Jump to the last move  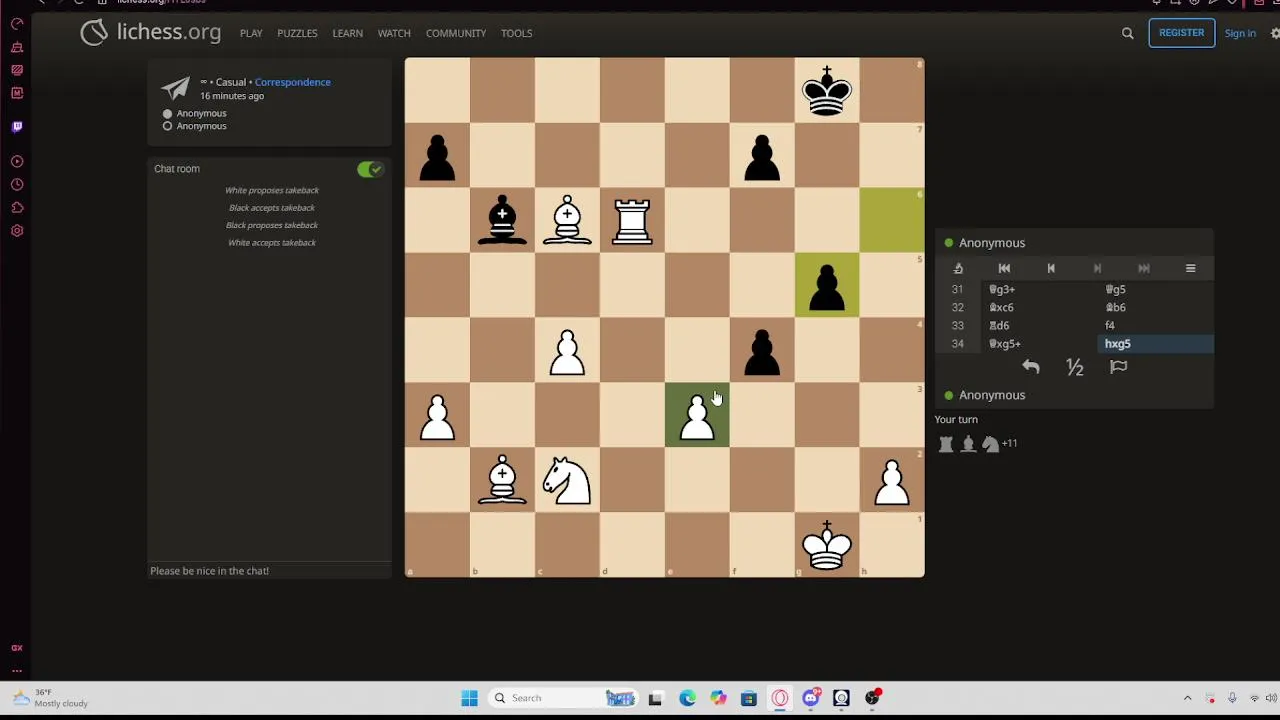(1144, 268)
